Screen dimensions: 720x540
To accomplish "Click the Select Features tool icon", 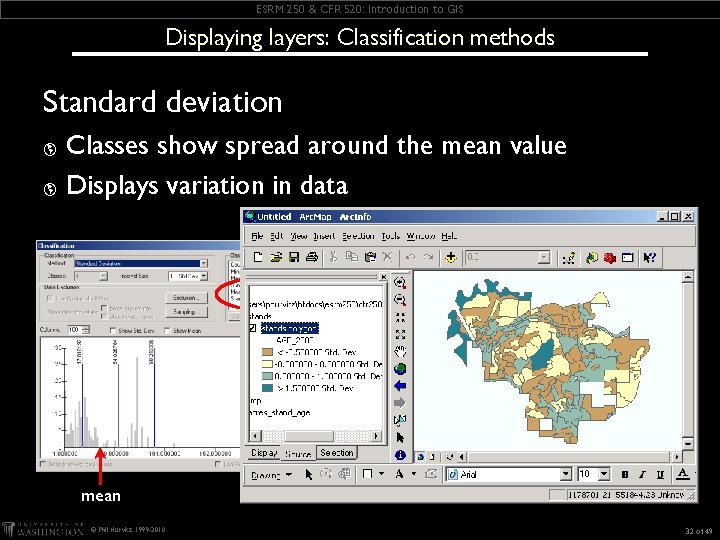I will [x=400, y=420].
